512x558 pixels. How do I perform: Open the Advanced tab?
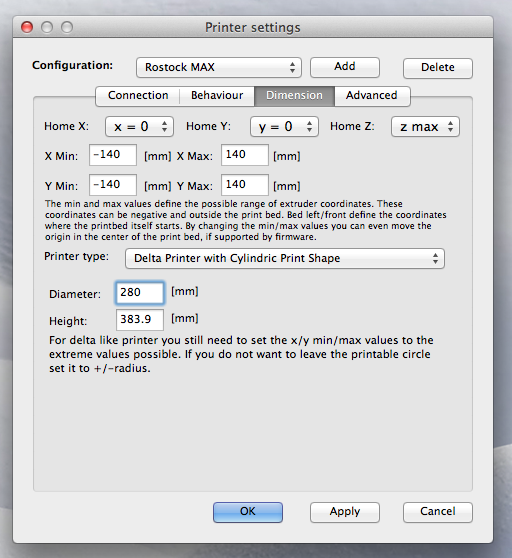[372, 96]
